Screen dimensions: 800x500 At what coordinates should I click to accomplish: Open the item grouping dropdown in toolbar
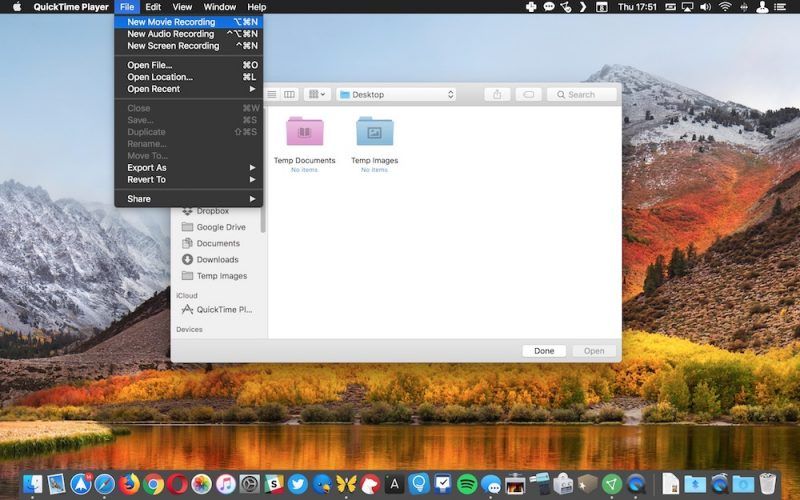click(317, 95)
